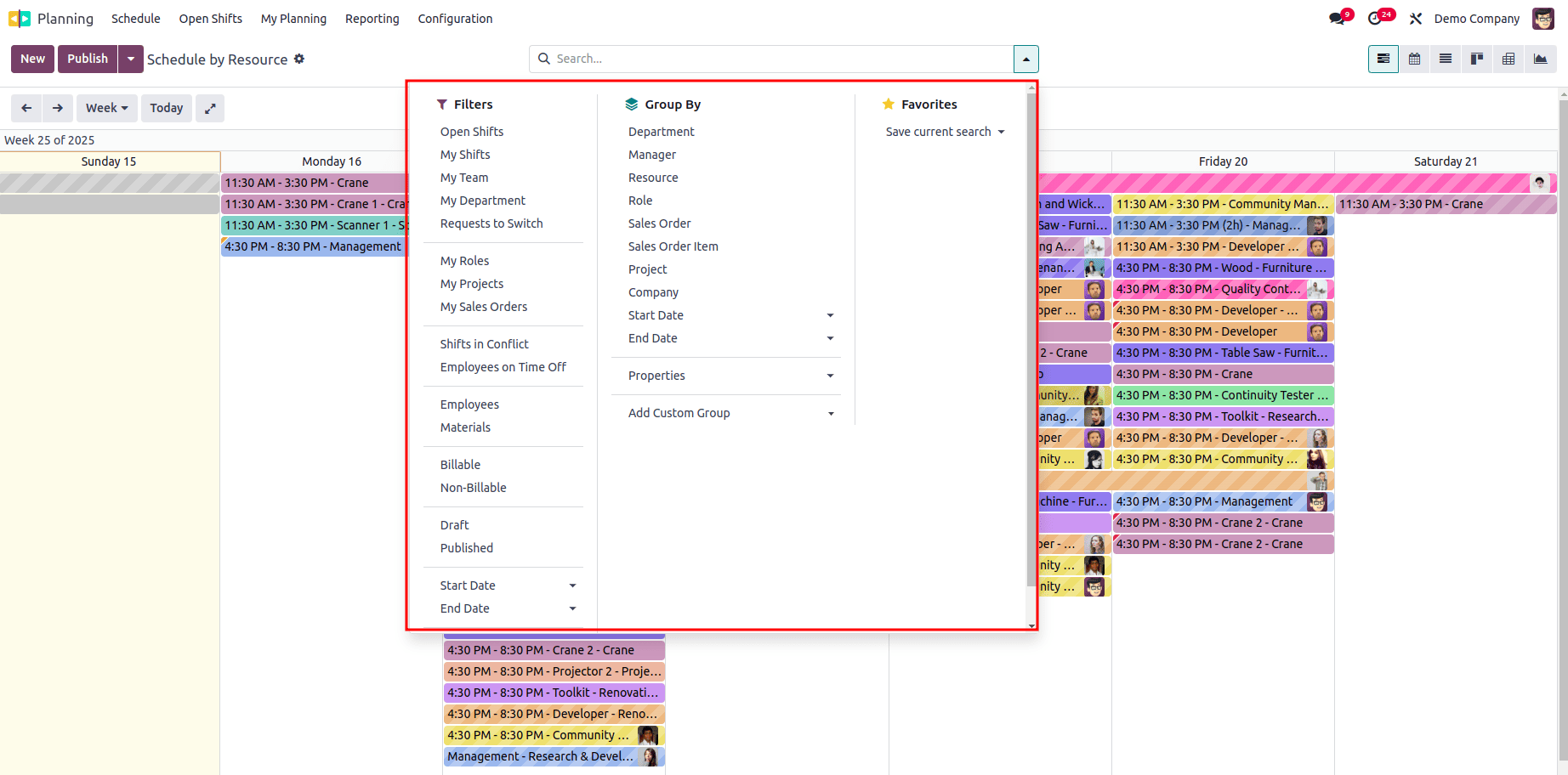Open the Open Shifts menu

[x=211, y=19]
